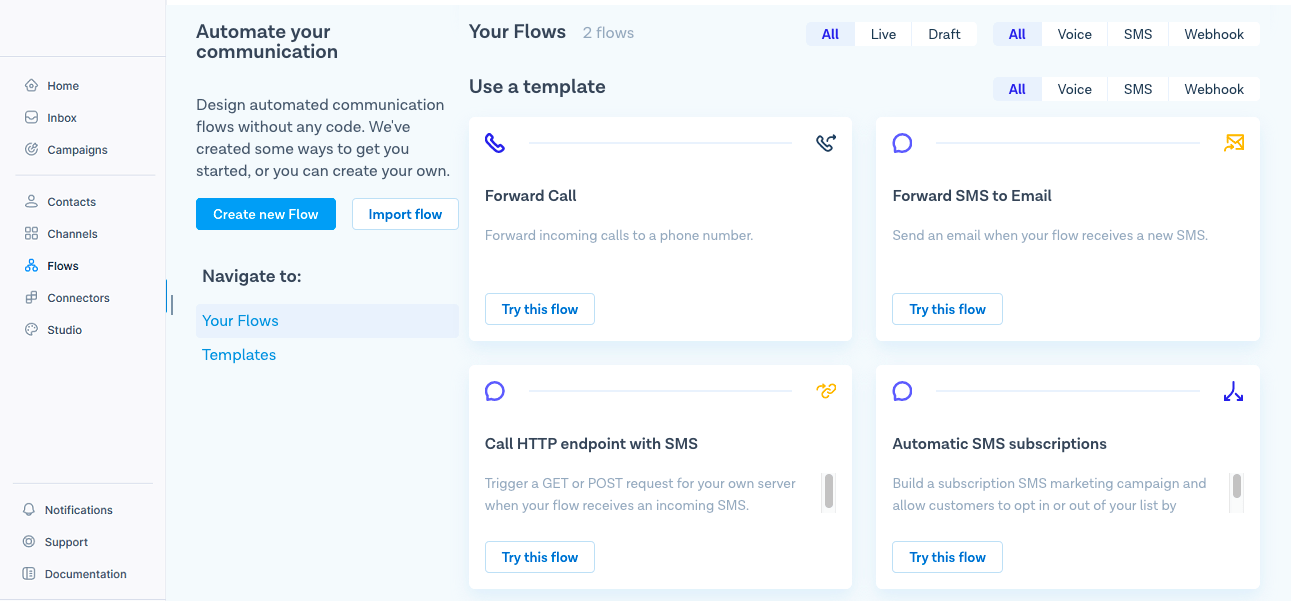Filter Your Flows to show only Draft
The width and height of the screenshot is (1291, 601).
click(943, 33)
